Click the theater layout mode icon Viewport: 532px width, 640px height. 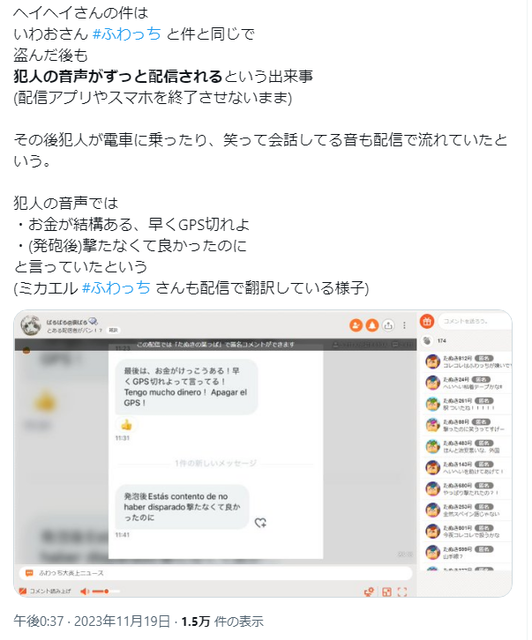386,592
